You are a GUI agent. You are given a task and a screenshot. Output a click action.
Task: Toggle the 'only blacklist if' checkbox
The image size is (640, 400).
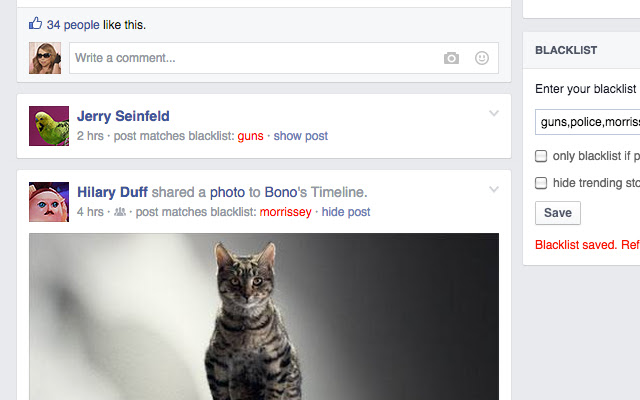point(541,156)
